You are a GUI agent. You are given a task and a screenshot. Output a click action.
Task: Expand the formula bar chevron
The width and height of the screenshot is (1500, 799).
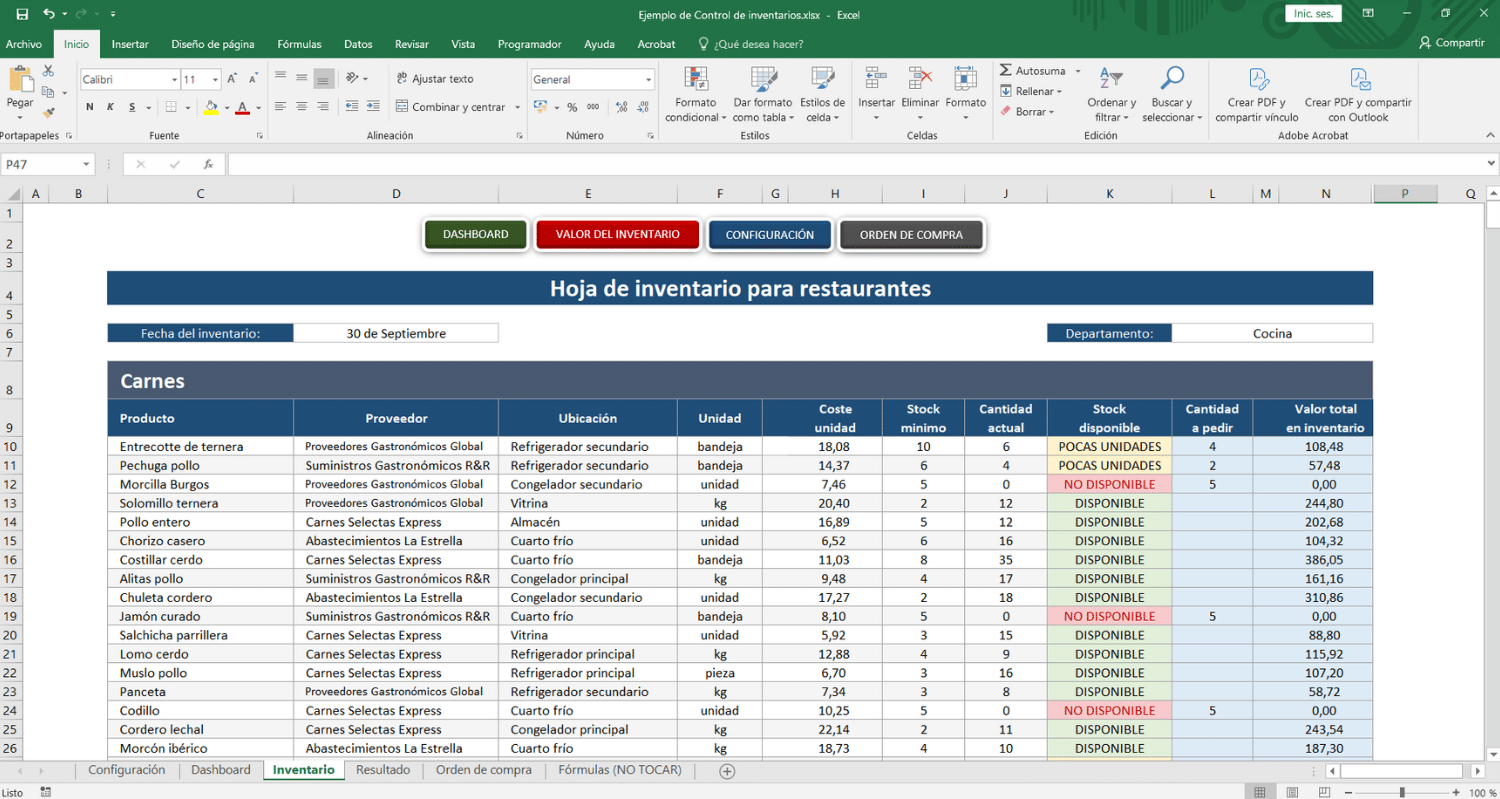(x=1492, y=164)
